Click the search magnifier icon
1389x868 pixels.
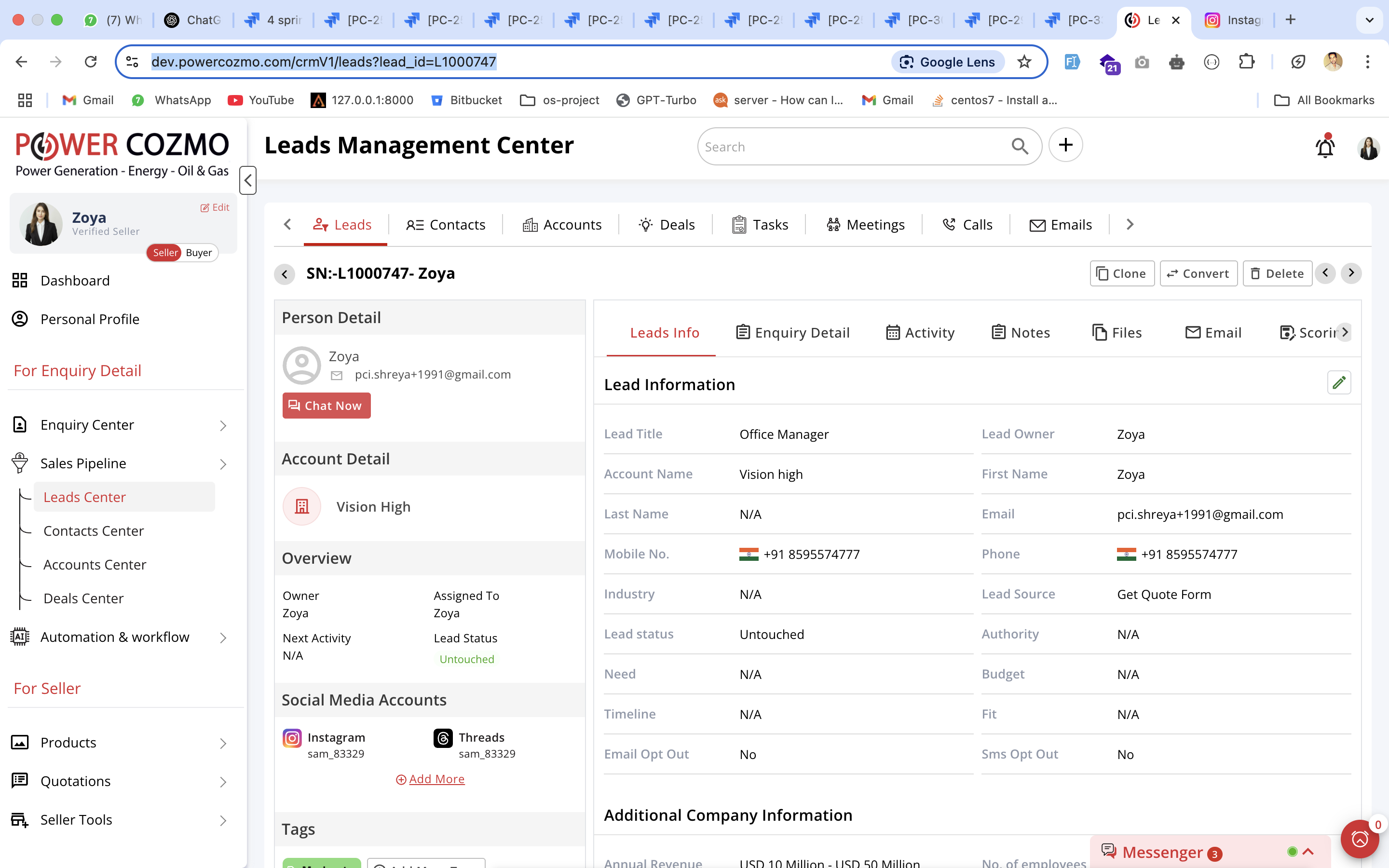[1020, 147]
